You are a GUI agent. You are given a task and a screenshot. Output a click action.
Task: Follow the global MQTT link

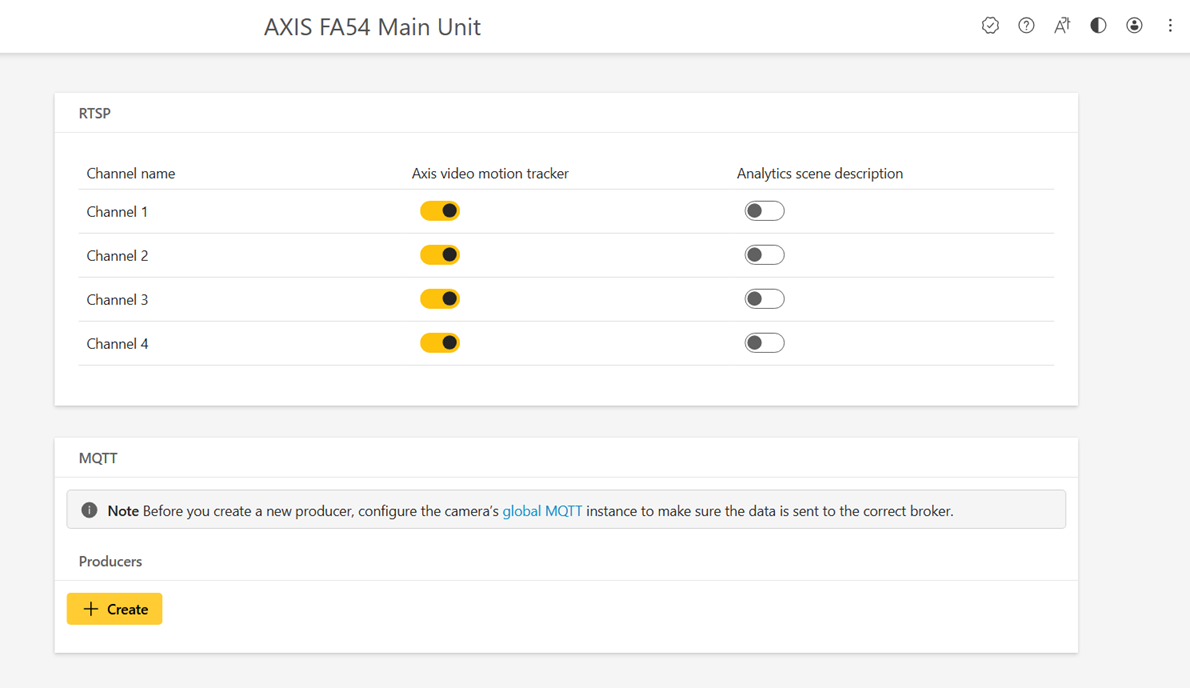pos(542,511)
